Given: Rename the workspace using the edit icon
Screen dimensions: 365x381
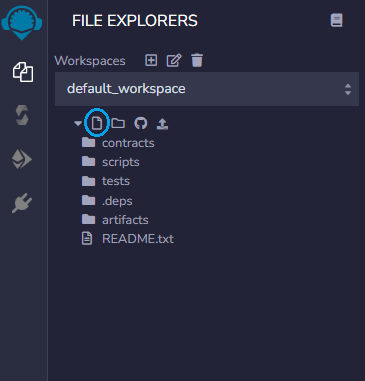Looking at the screenshot, I should [x=174, y=61].
